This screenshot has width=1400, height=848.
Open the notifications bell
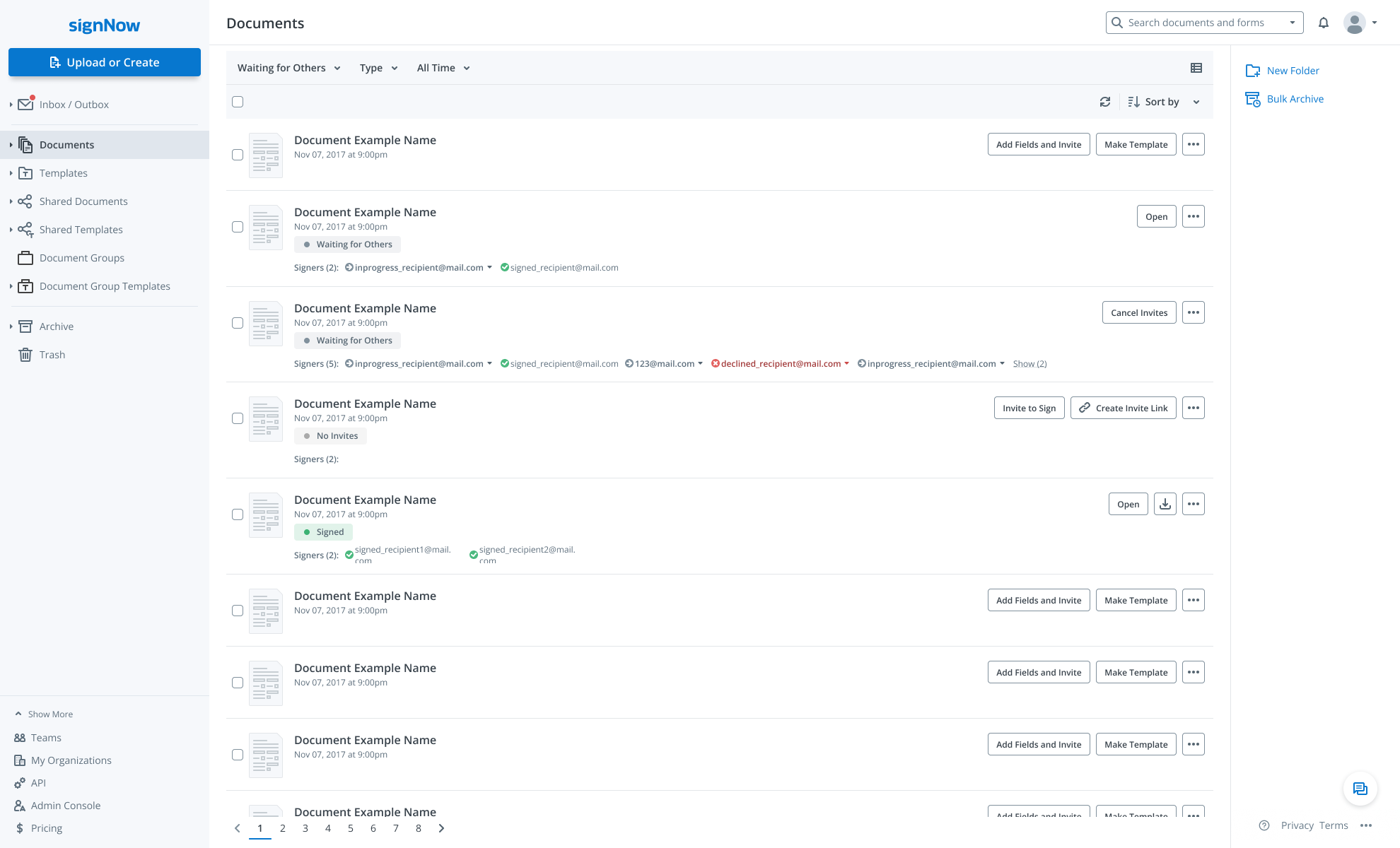click(x=1324, y=23)
